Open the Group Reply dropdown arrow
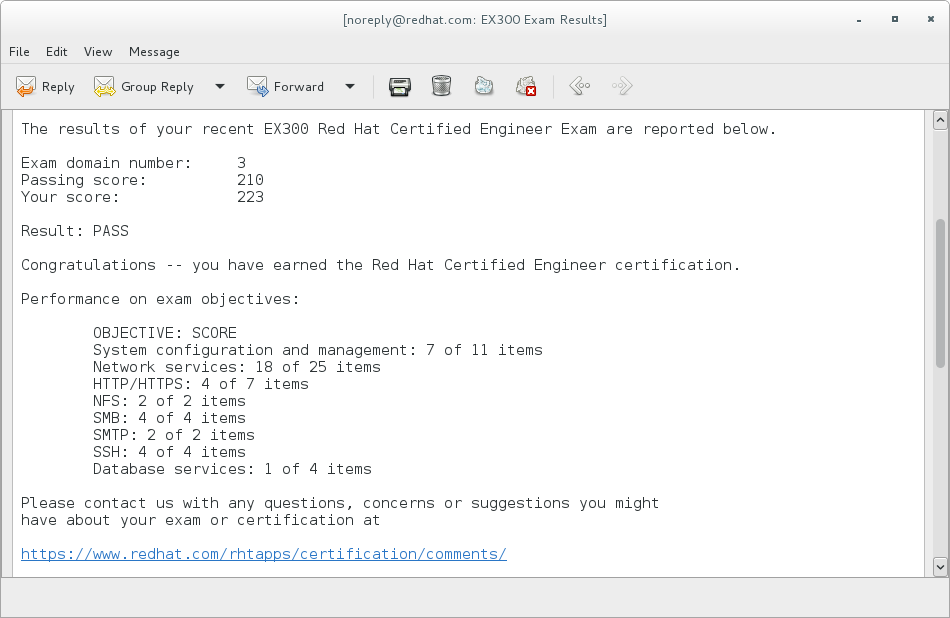 pos(219,87)
